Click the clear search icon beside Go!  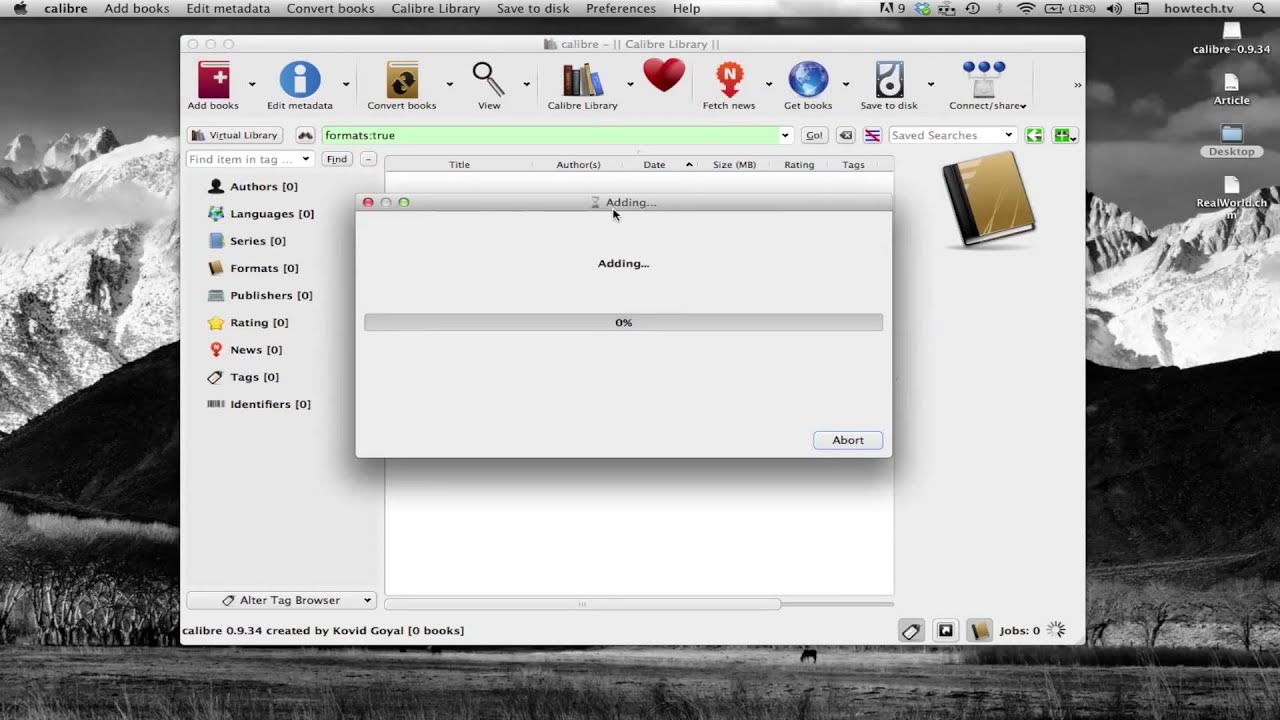click(846, 135)
